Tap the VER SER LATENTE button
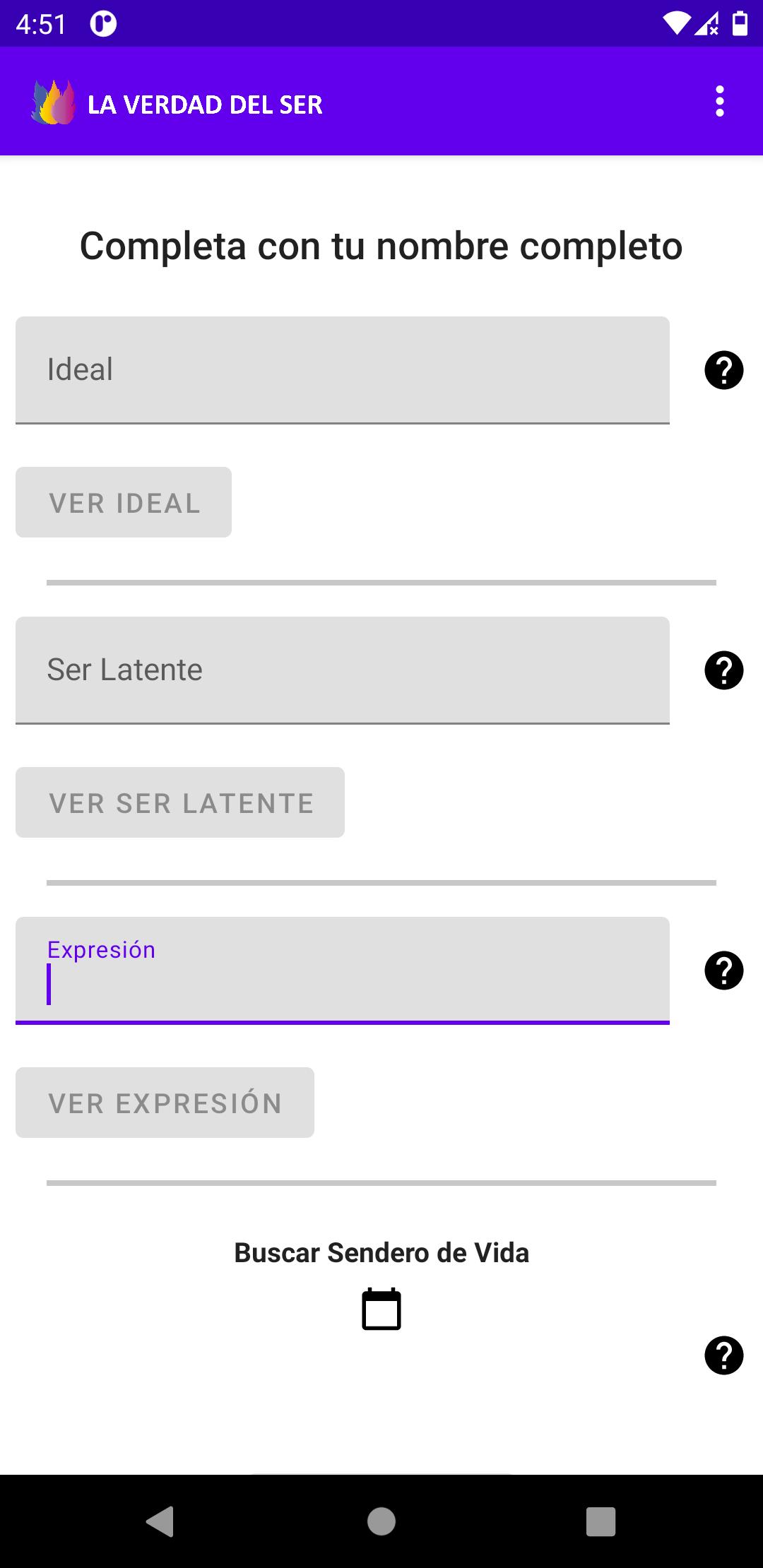 180,802
